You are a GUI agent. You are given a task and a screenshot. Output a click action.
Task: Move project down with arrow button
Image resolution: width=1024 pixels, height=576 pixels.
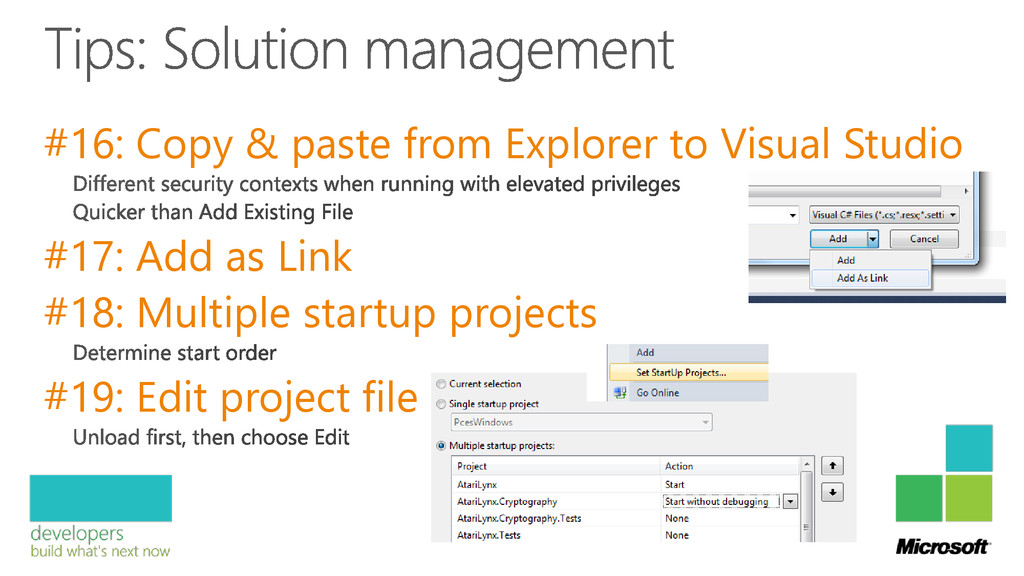point(833,492)
